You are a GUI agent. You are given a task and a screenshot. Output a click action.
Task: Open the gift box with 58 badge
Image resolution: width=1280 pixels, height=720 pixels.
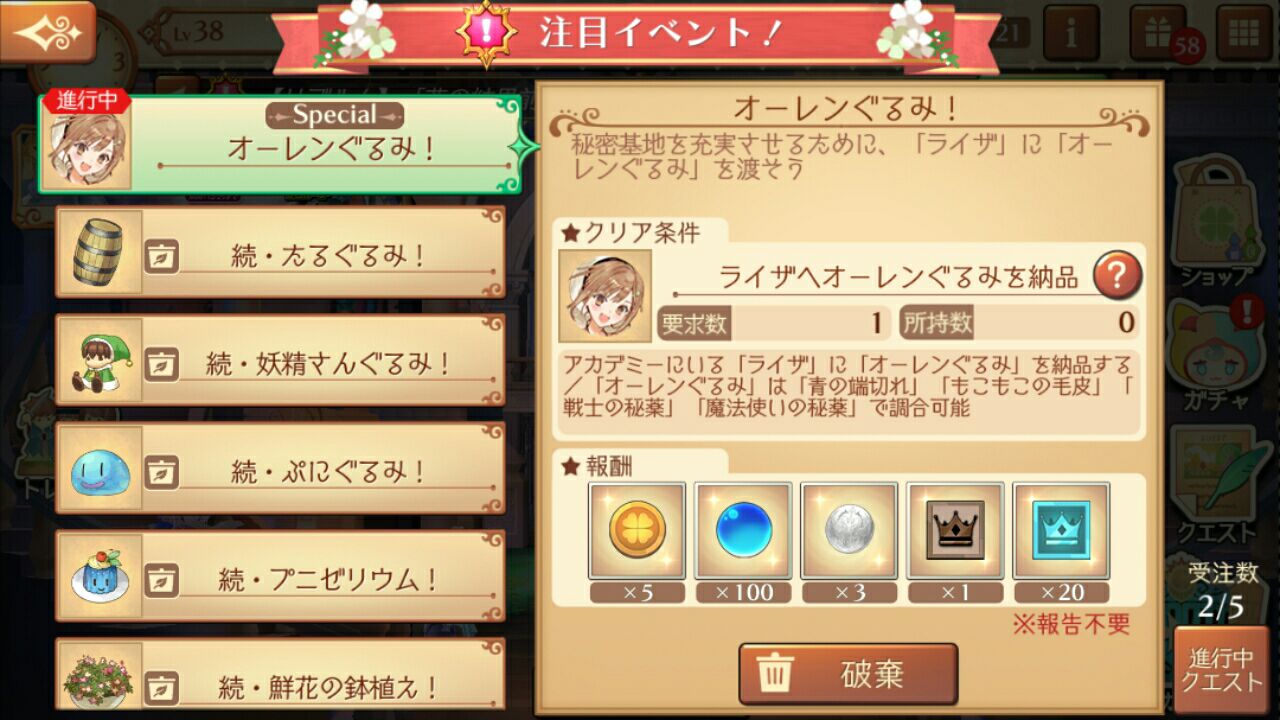(x=1158, y=33)
